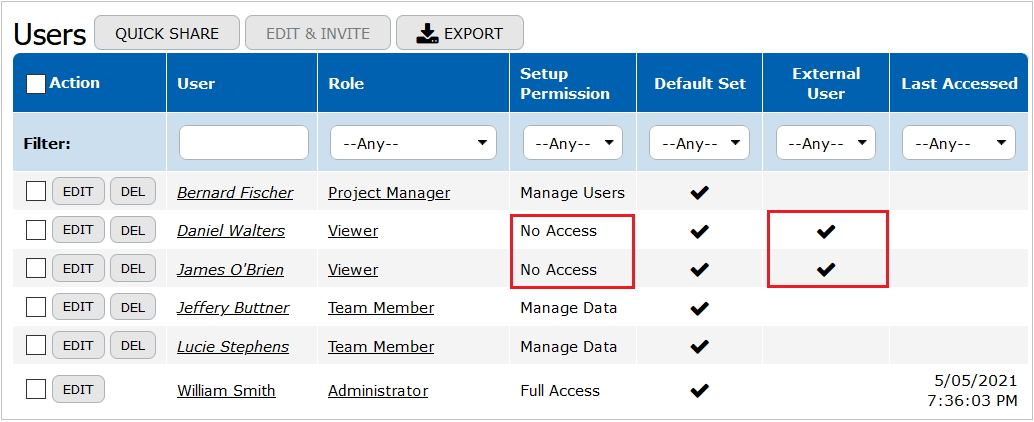Click the download icon on the Export button
The image size is (1034, 422).
click(427, 33)
